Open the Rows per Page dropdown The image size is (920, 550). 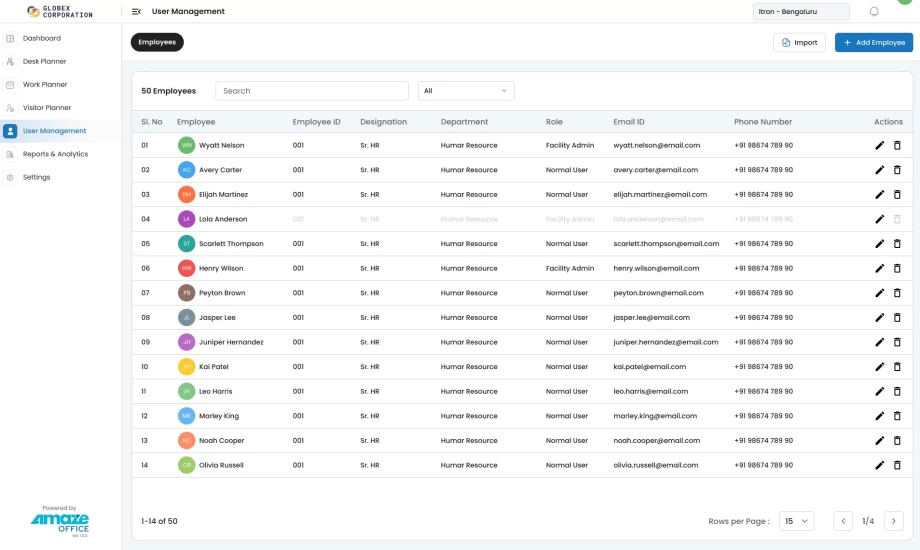(797, 521)
